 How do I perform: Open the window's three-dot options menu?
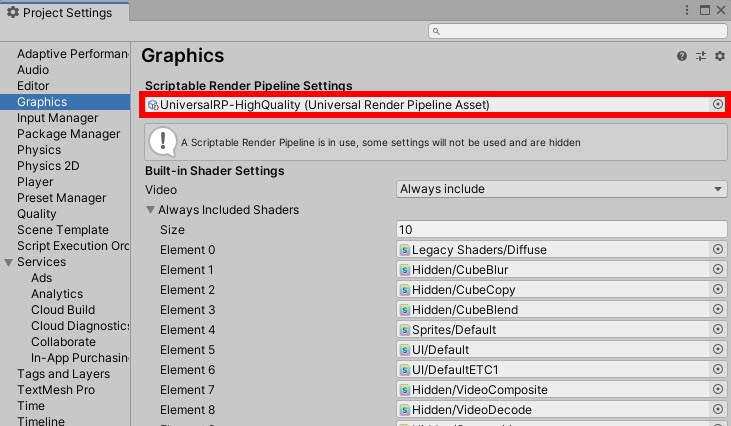687,10
